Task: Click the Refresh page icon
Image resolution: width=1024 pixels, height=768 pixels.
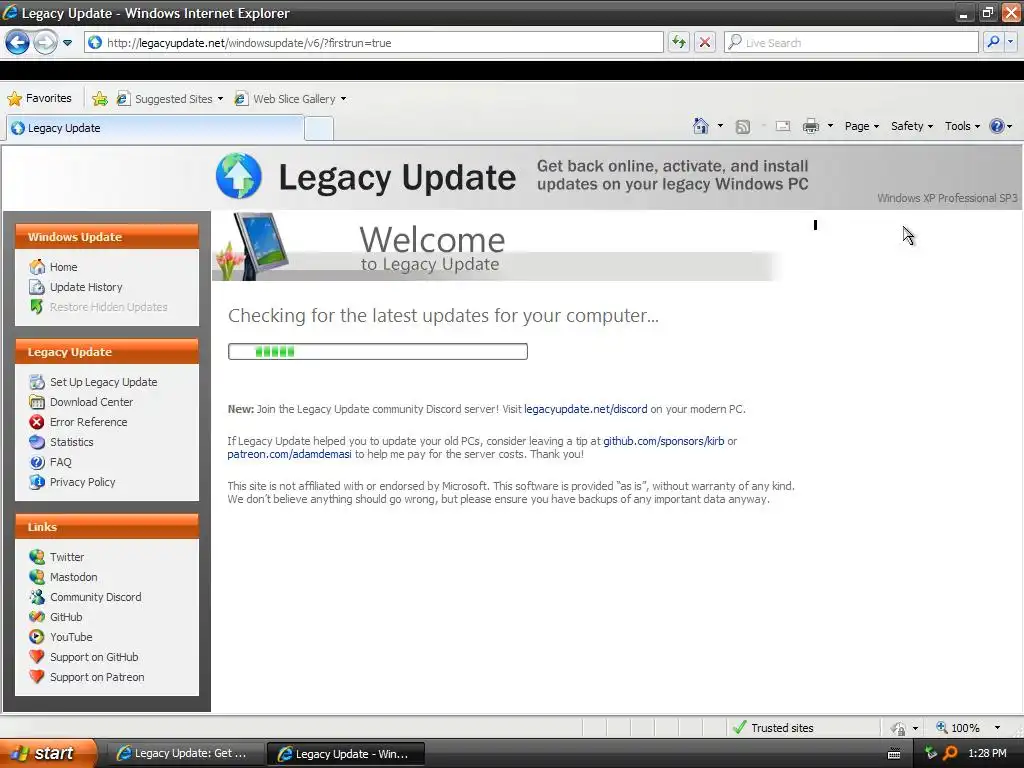Action: click(x=679, y=42)
